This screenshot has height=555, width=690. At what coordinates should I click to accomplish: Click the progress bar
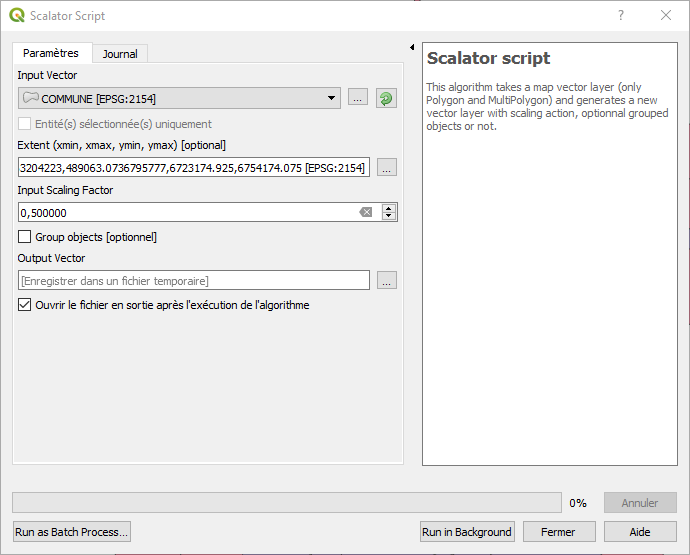(287, 503)
